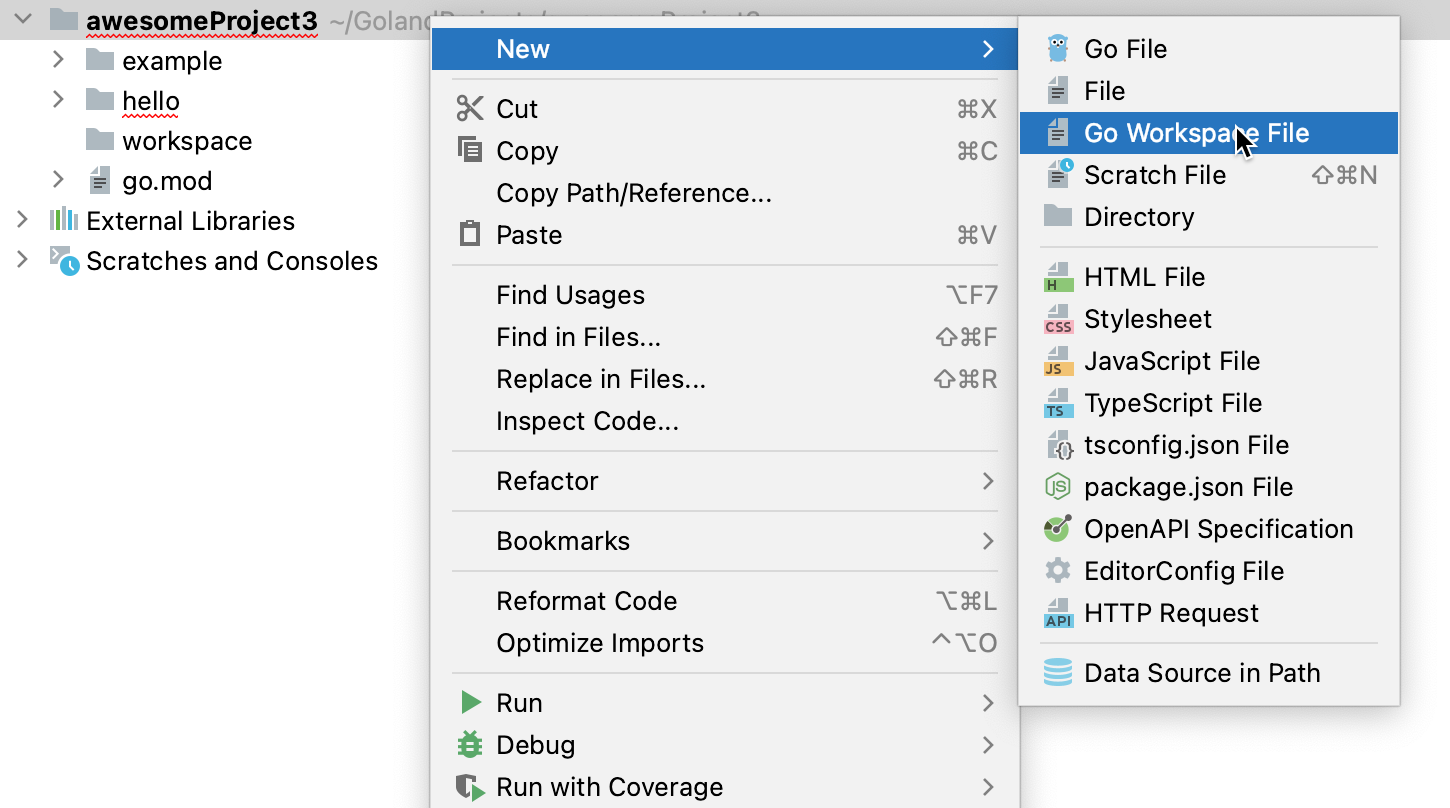The image size is (1450, 808).
Task: Click the awesomeProject3 project name
Action: (x=202, y=20)
